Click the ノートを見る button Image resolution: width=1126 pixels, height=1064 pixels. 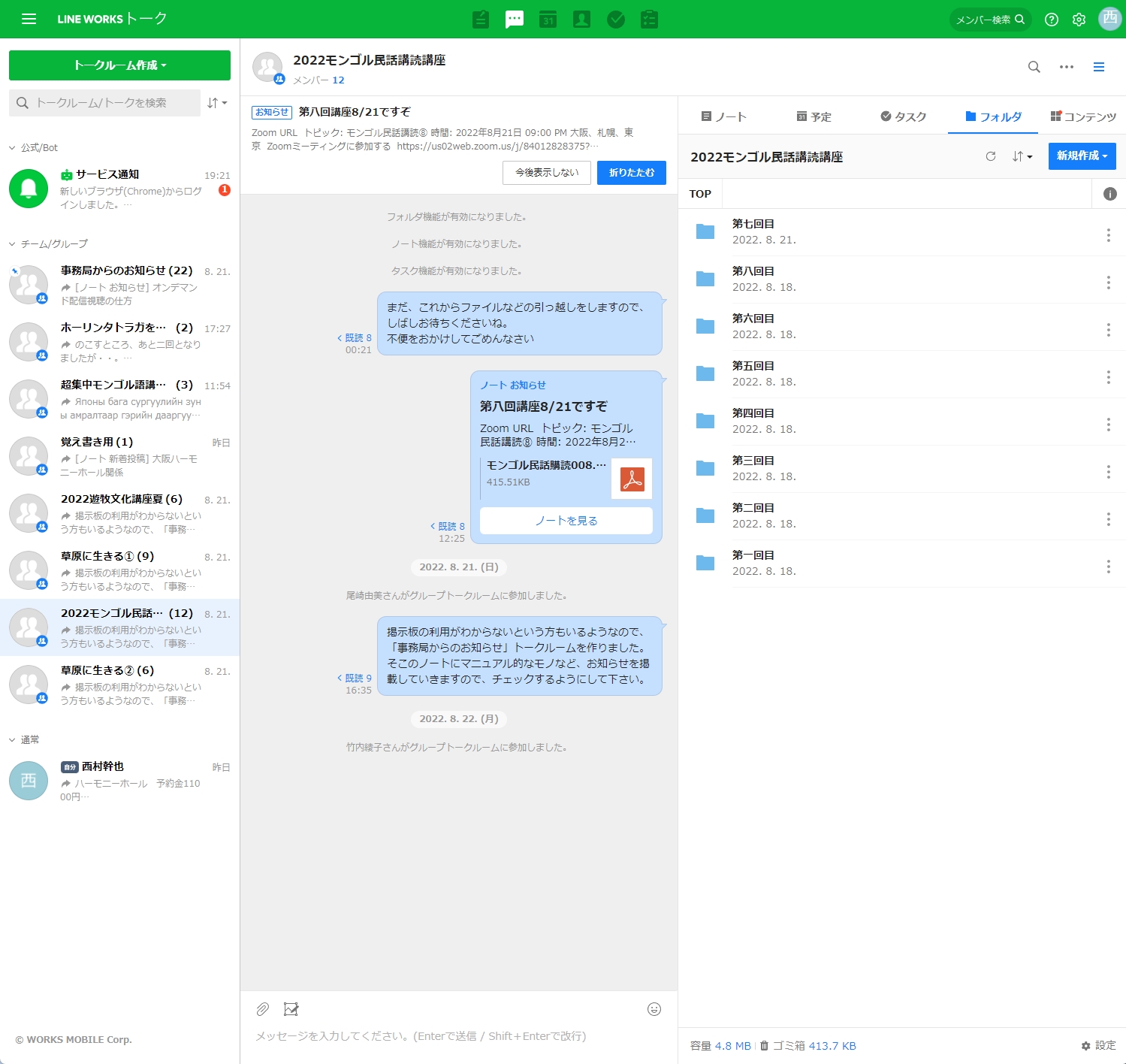pyautogui.click(x=566, y=521)
